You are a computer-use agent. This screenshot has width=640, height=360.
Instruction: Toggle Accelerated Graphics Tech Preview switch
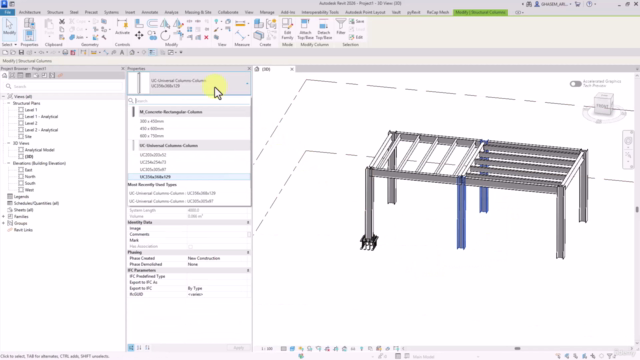(x=576, y=84)
